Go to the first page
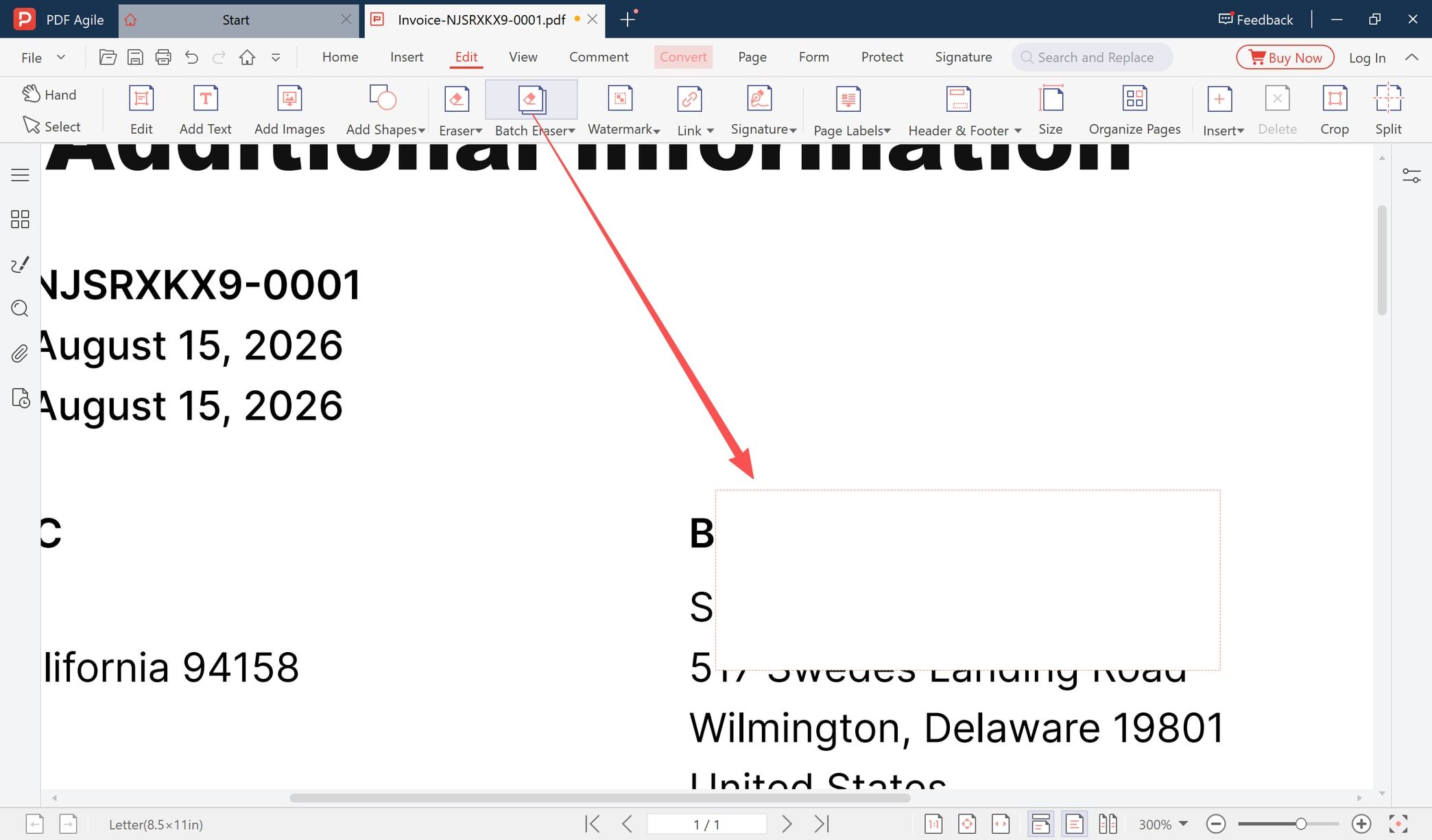 593,824
